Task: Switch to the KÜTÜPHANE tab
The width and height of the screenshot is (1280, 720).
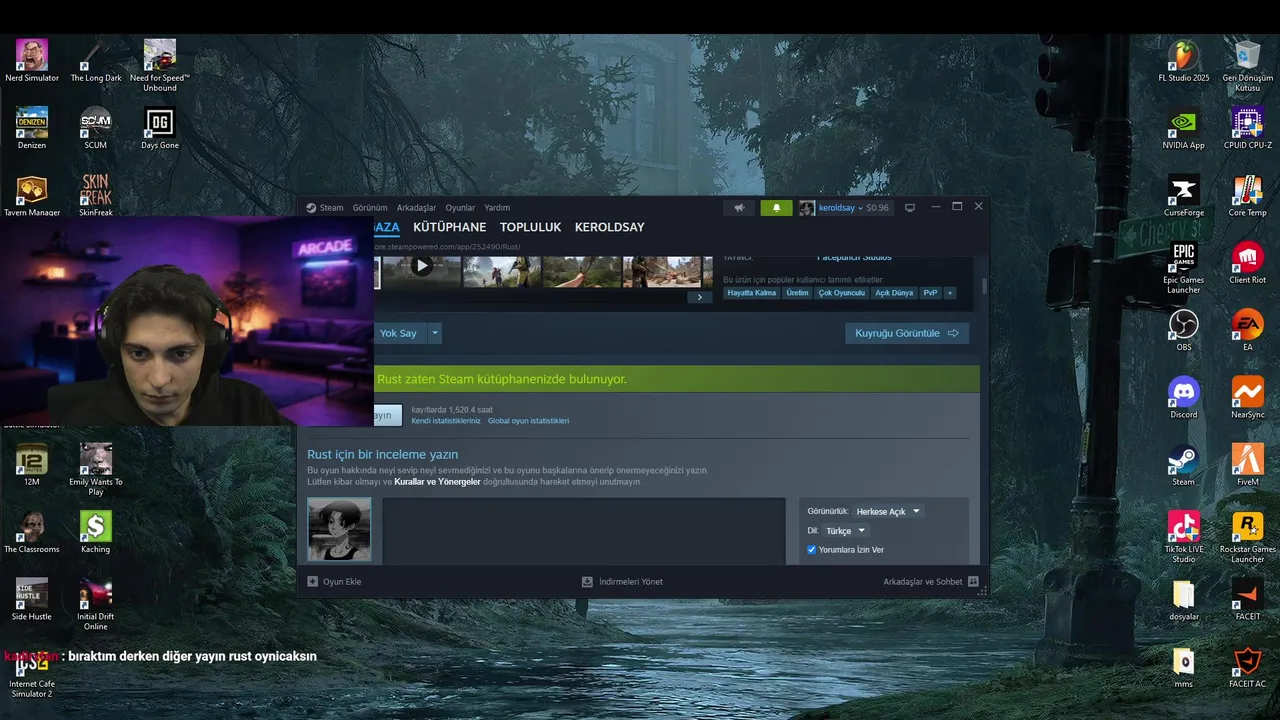Action: 449,227
